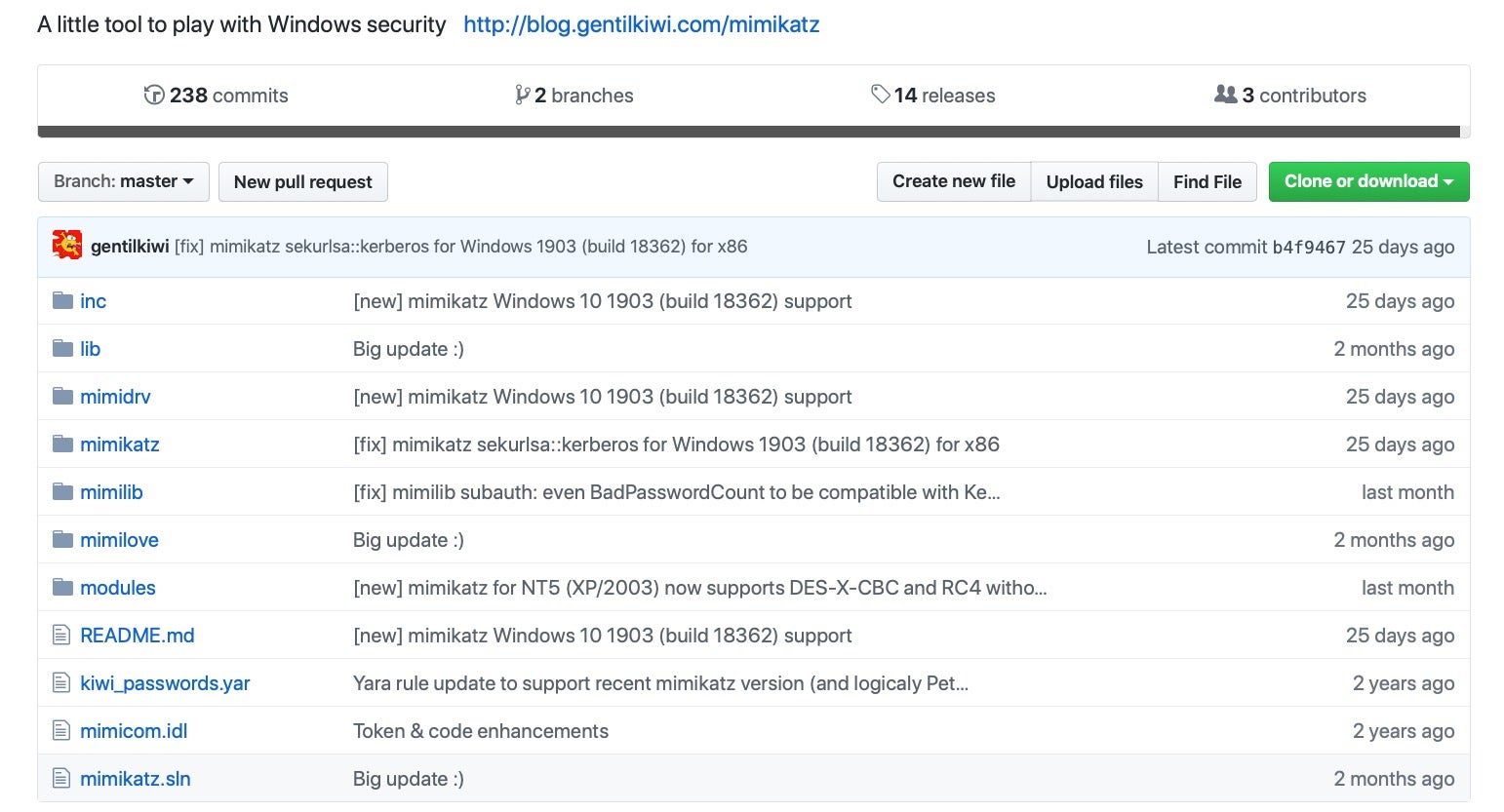The height and width of the screenshot is (812, 1504).
Task: Open the kiwi_passwords.yar file
Action: click(165, 683)
